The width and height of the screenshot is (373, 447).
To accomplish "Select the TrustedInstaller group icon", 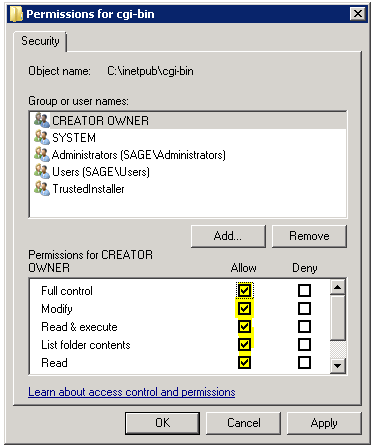I will coord(42,188).
